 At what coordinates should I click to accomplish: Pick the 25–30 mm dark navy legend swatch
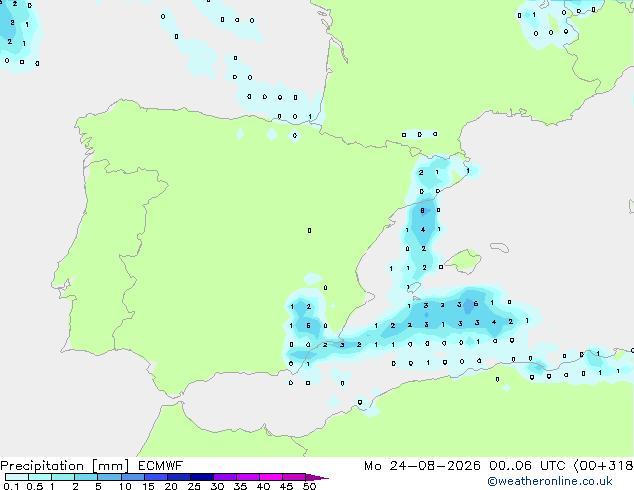tap(202, 477)
